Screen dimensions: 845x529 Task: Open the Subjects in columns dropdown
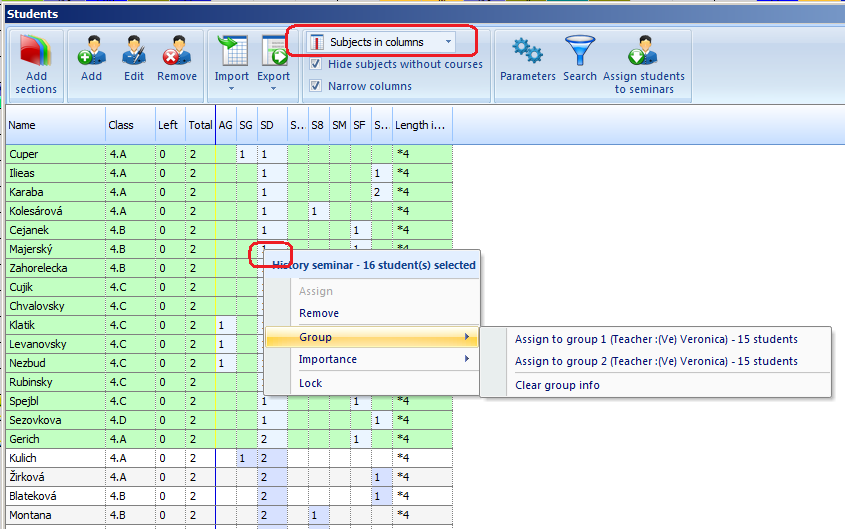381,43
